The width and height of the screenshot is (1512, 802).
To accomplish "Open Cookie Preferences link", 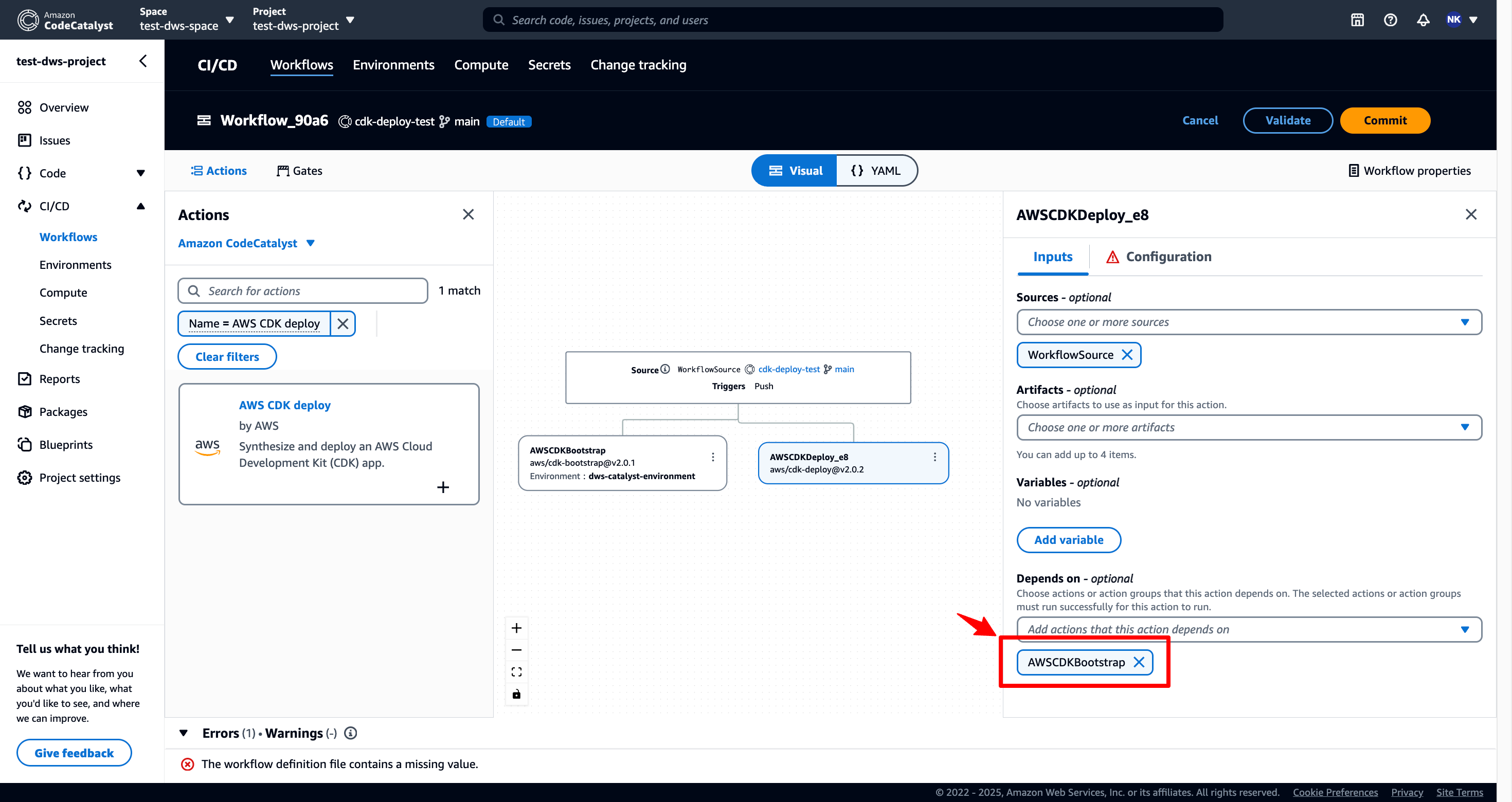I will [x=1335, y=792].
